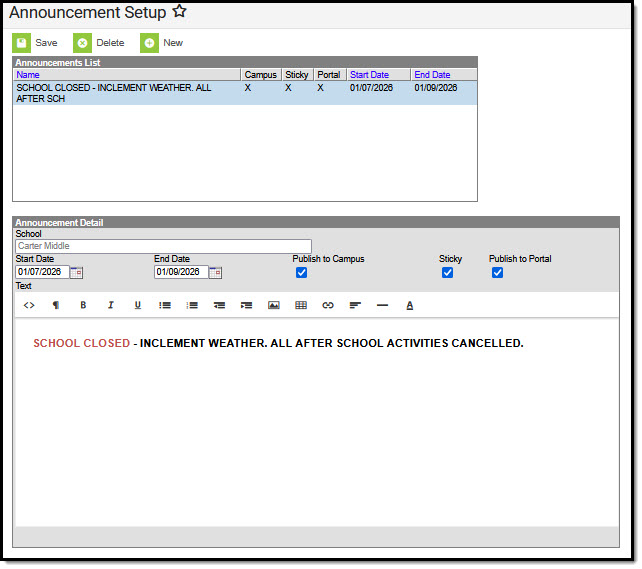Toggle italic formatting
This screenshot has height=569, width=642.
pyautogui.click(x=111, y=305)
